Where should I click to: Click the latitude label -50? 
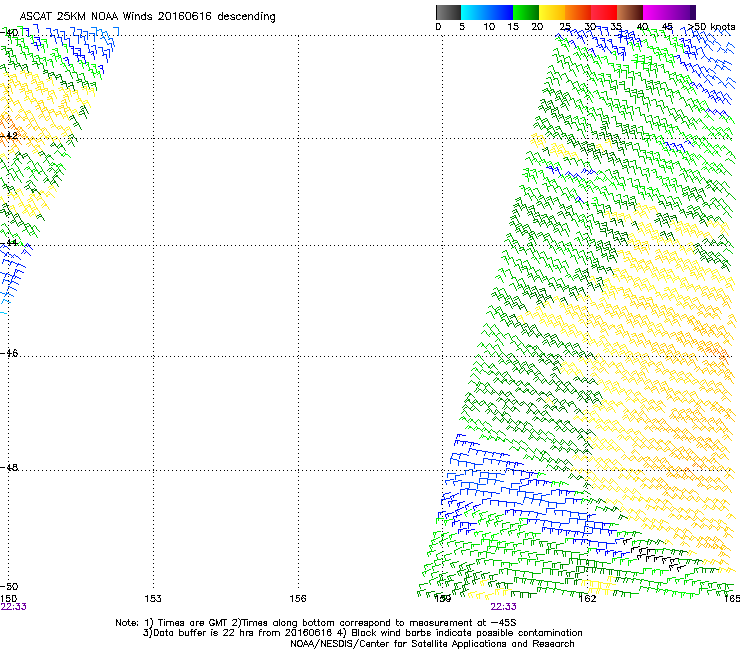[9, 586]
